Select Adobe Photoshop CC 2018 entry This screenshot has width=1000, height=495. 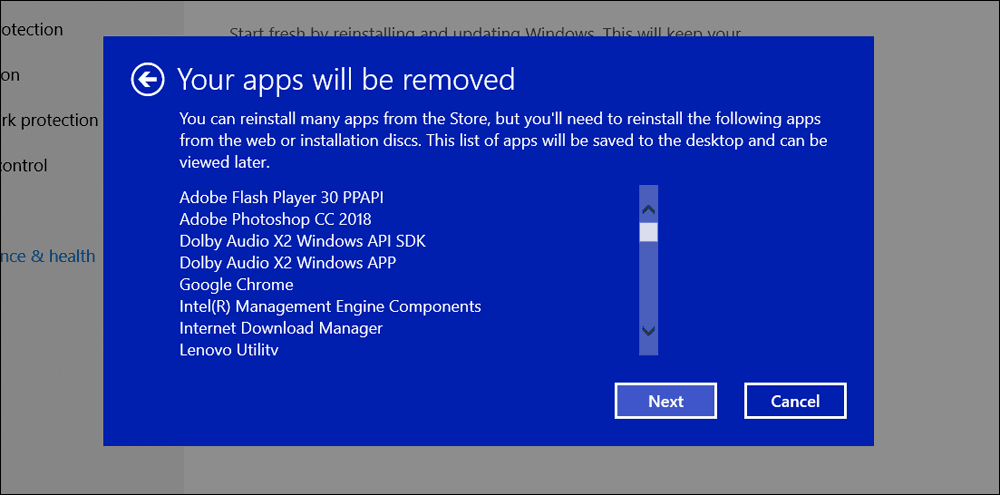[276, 219]
